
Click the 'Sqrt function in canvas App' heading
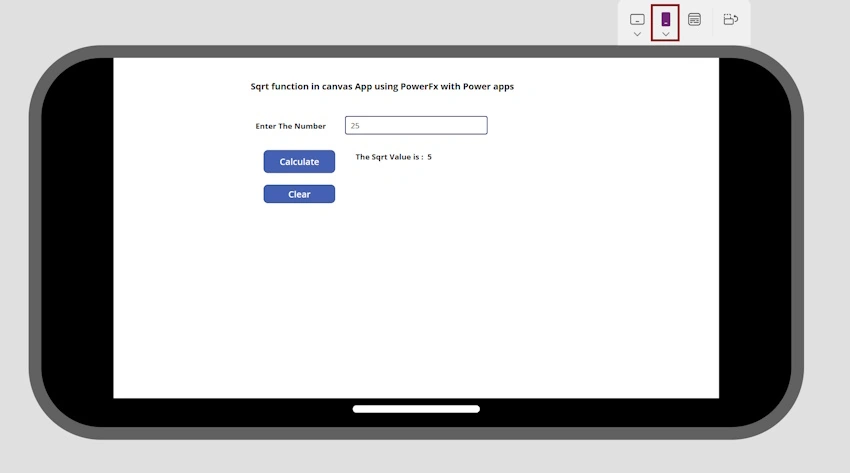[x=382, y=87]
